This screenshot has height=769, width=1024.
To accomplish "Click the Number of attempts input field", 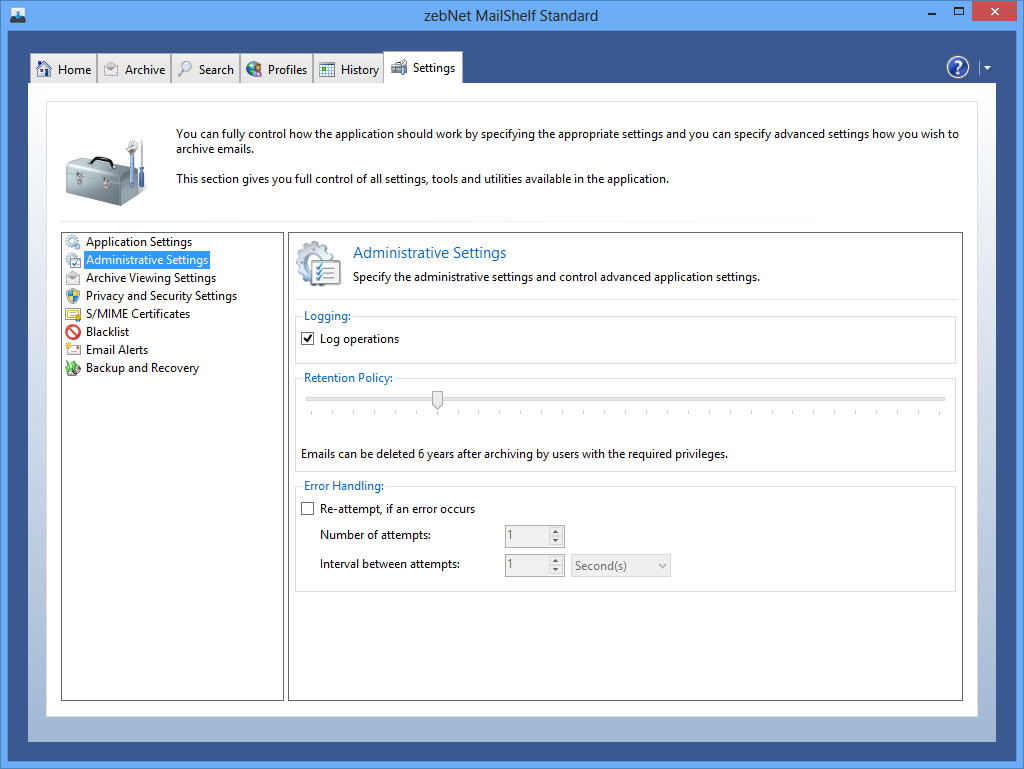I will tap(526, 536).
